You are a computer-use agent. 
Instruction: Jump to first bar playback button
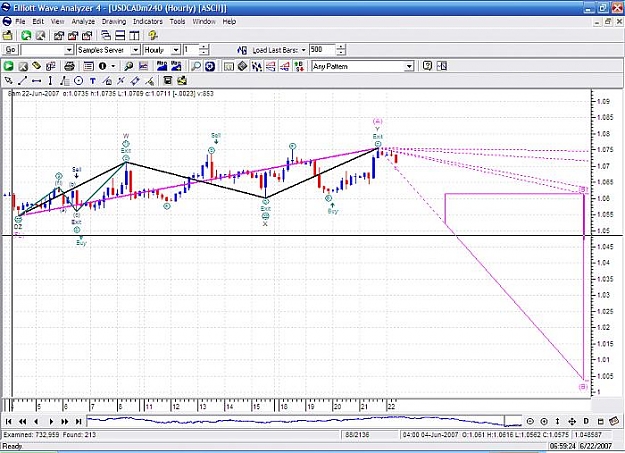pos(8,421)
